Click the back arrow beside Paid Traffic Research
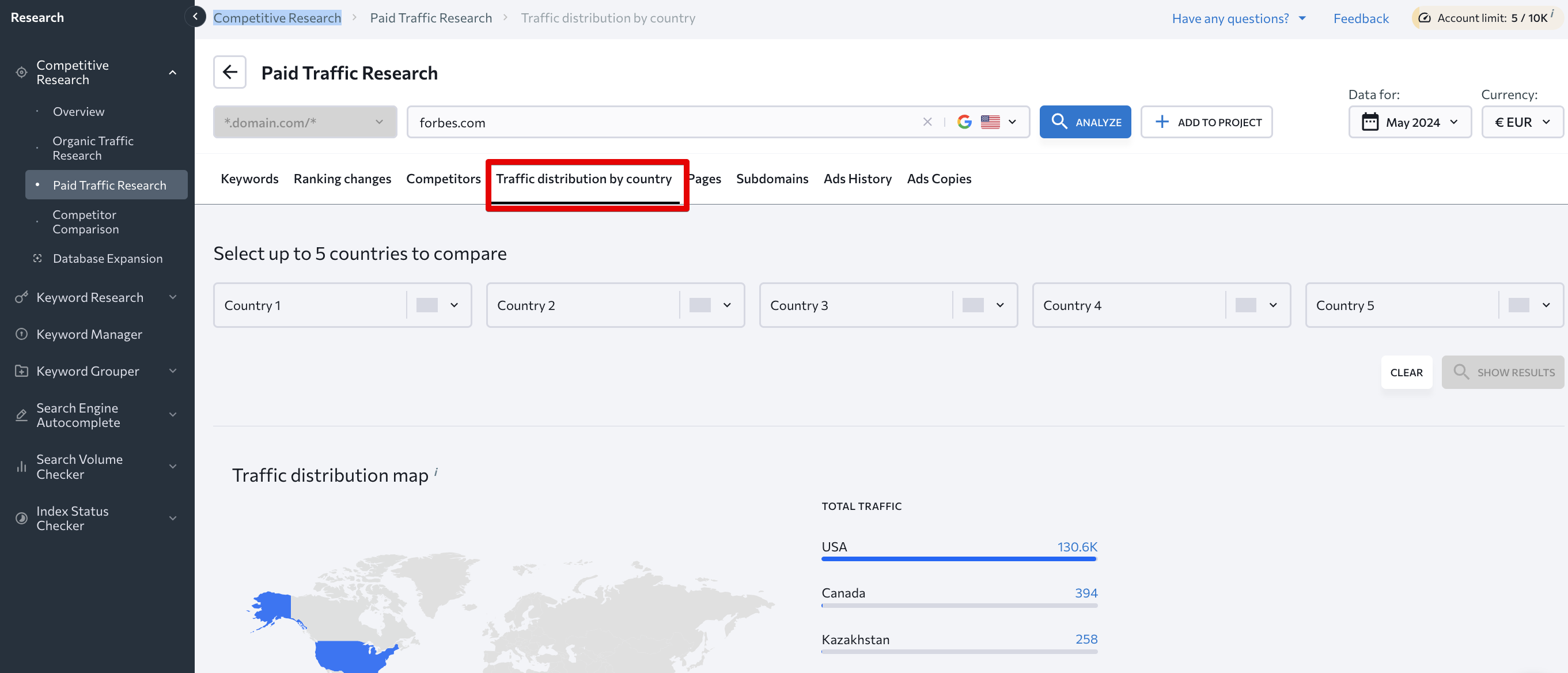Viewport: 1568px width, 673px height. point(229,73)
